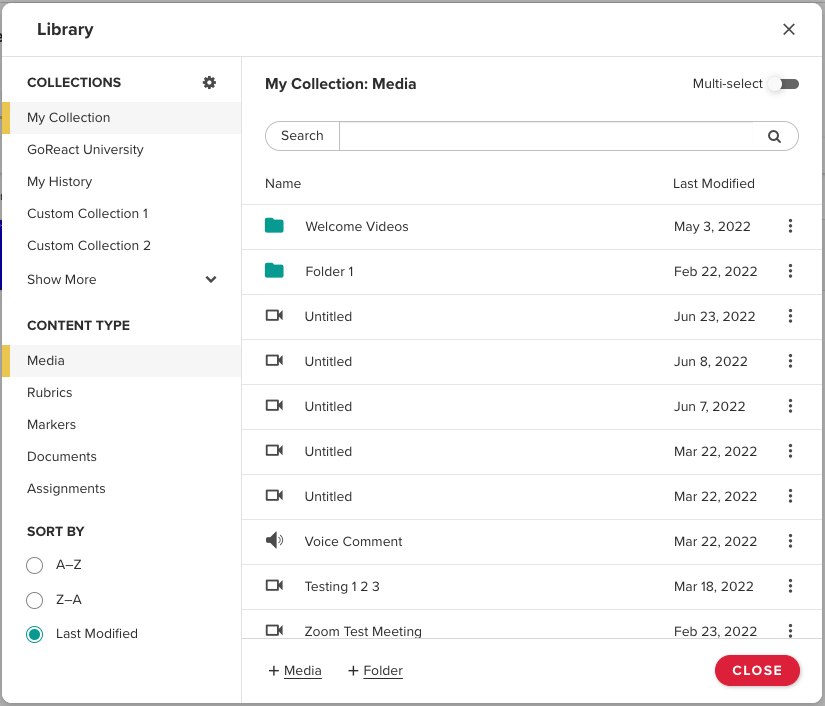Open options menu for Testing 1 2 3

coord(790,586)
